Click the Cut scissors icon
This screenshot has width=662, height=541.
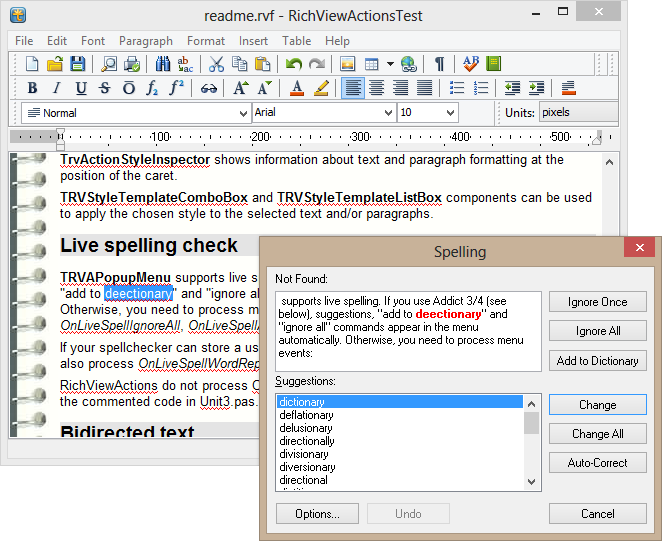pos(216,64)
